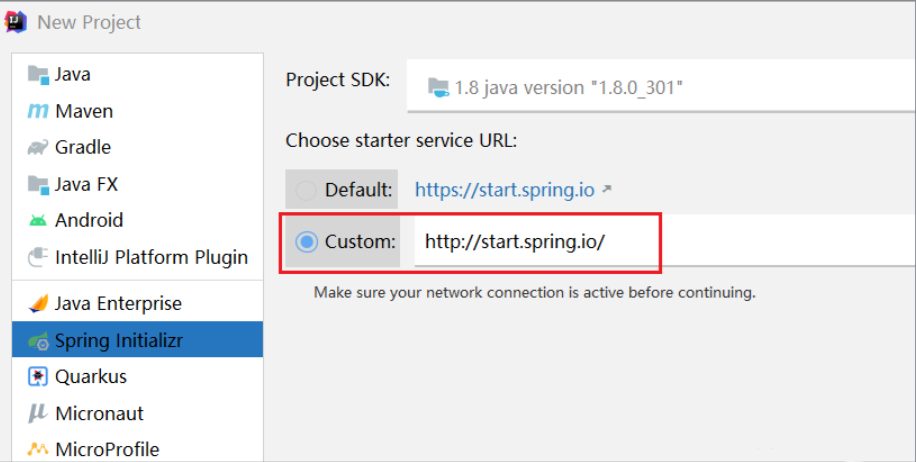Click the MicroProfile wave icon
916x462 pixels.
(x=38, y=449)
